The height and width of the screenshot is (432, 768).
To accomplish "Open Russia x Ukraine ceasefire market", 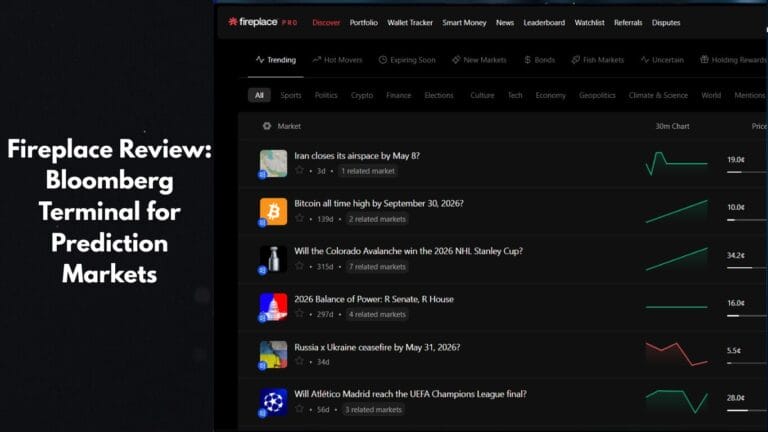I will (x=377, y=347).
